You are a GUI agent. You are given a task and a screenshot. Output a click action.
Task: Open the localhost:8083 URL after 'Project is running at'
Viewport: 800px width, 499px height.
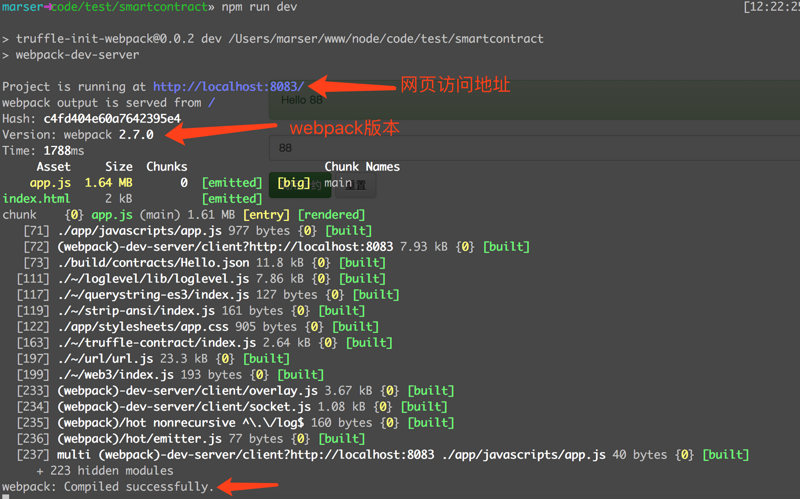coord(229,87)
